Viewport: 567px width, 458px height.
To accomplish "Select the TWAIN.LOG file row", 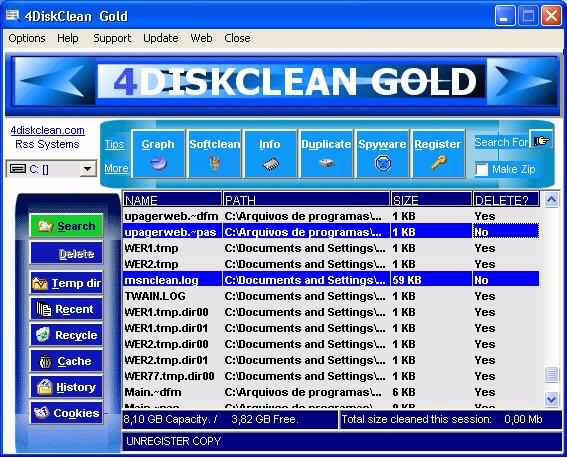I will [x=331, y=296].
